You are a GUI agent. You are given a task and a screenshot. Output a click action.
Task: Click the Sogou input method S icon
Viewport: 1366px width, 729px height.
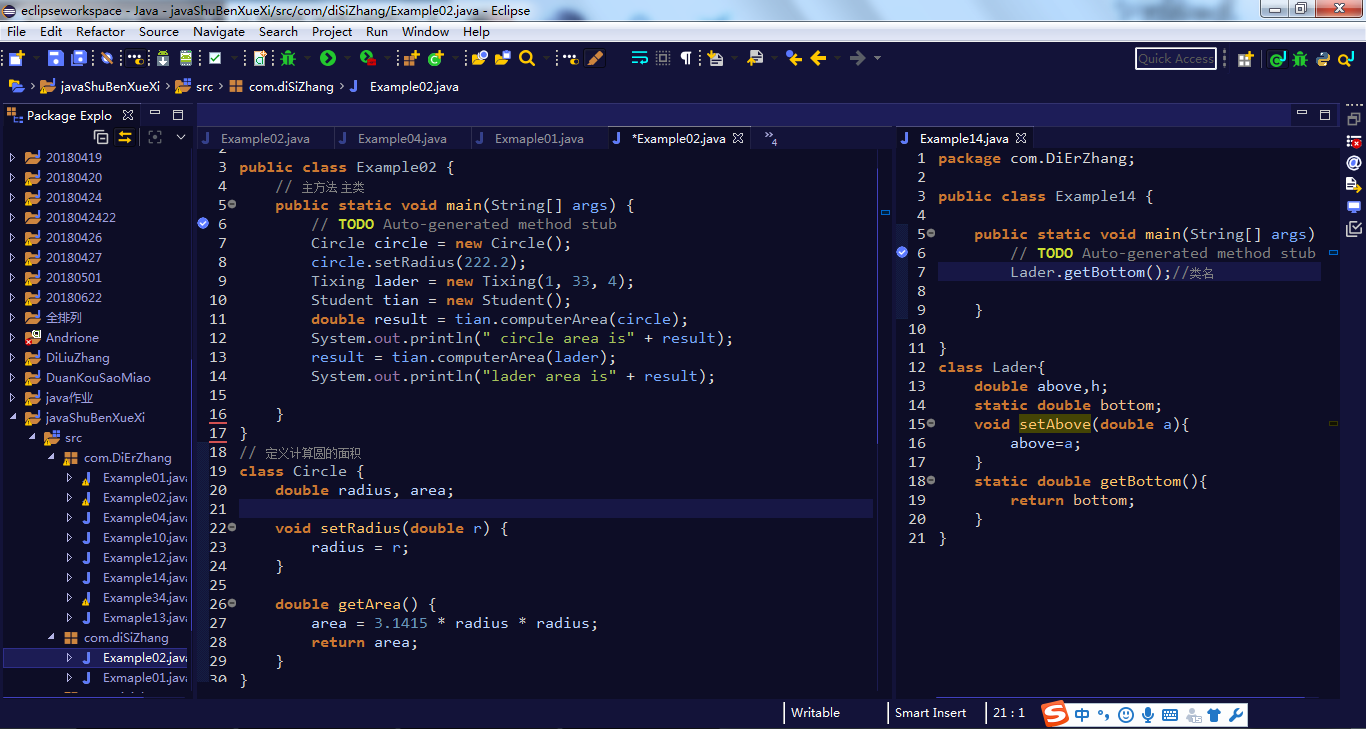(1055, 714)
